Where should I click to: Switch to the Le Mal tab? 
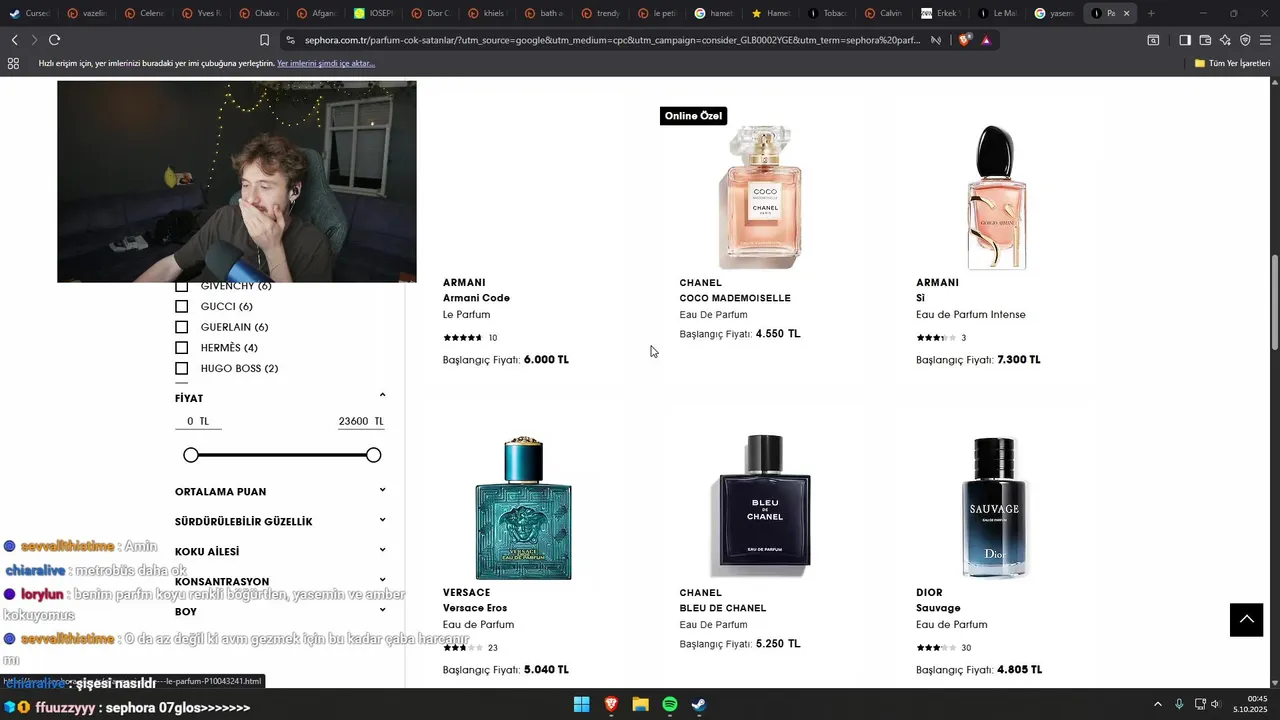point(997,13)
